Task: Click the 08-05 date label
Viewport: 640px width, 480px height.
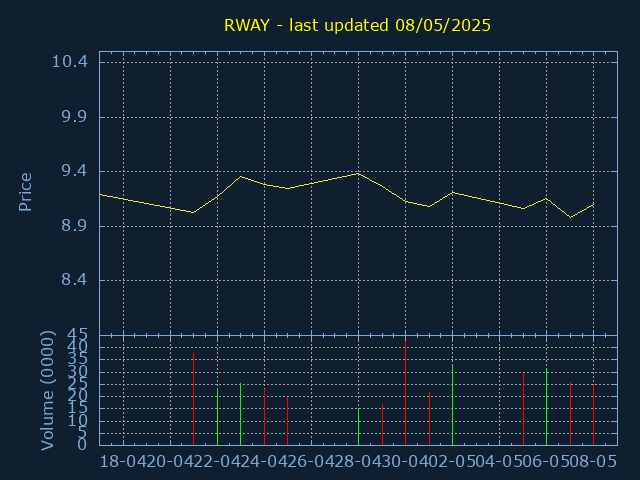Action: (x=593, y=462)
